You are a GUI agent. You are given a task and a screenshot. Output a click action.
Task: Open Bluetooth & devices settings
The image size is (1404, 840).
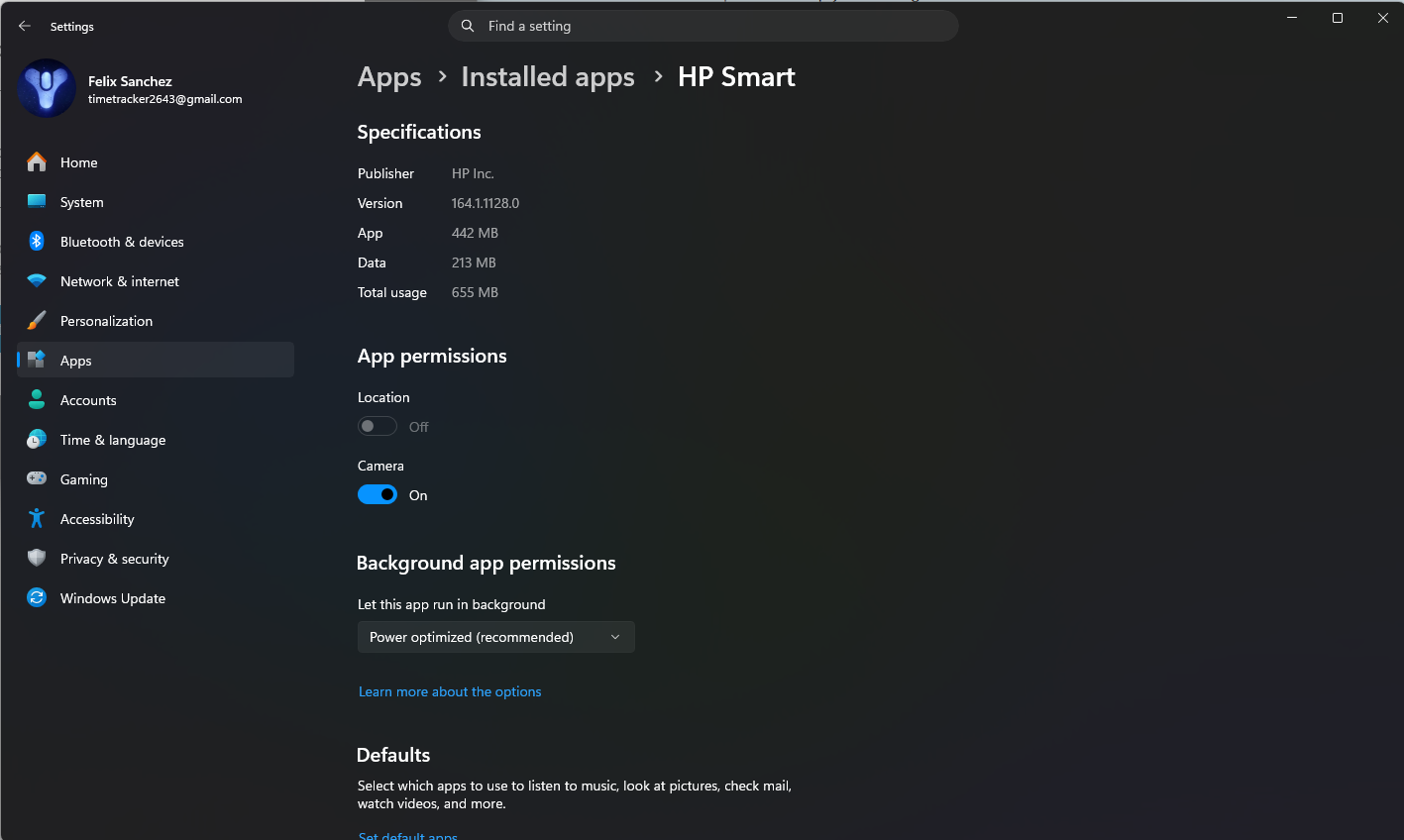(x=156, y=242)
